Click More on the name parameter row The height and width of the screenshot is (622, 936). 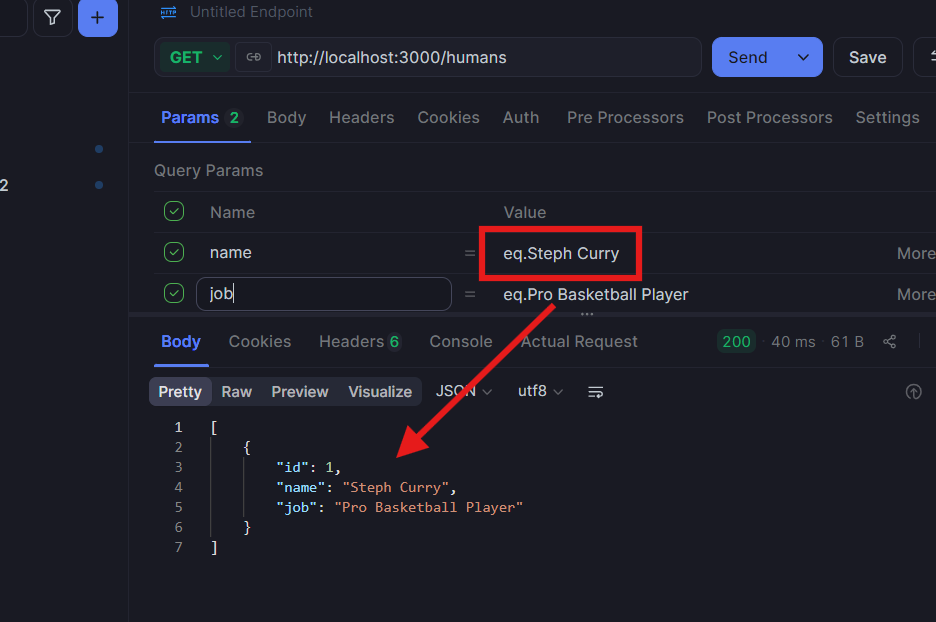click(914, 252)
